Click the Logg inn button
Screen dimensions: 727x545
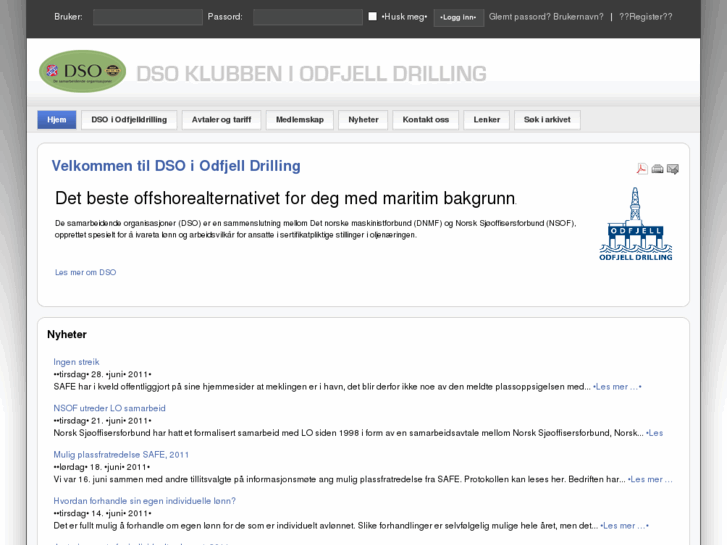coord(459,18)
